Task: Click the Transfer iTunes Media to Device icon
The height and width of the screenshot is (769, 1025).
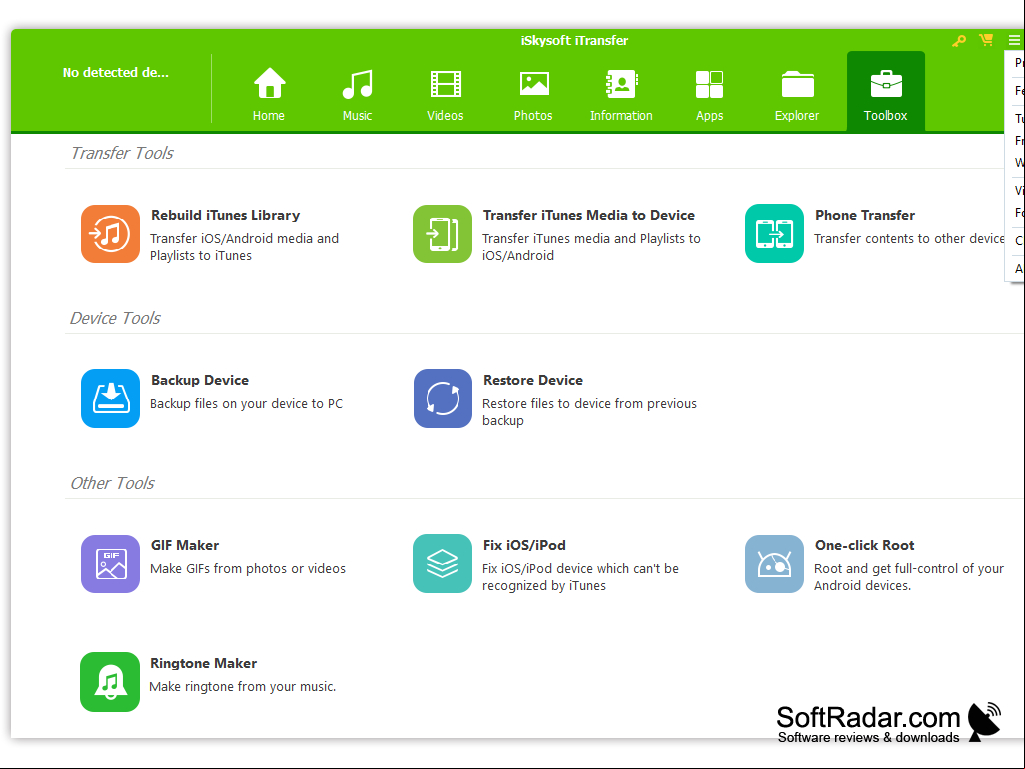Action: [443, 234]
